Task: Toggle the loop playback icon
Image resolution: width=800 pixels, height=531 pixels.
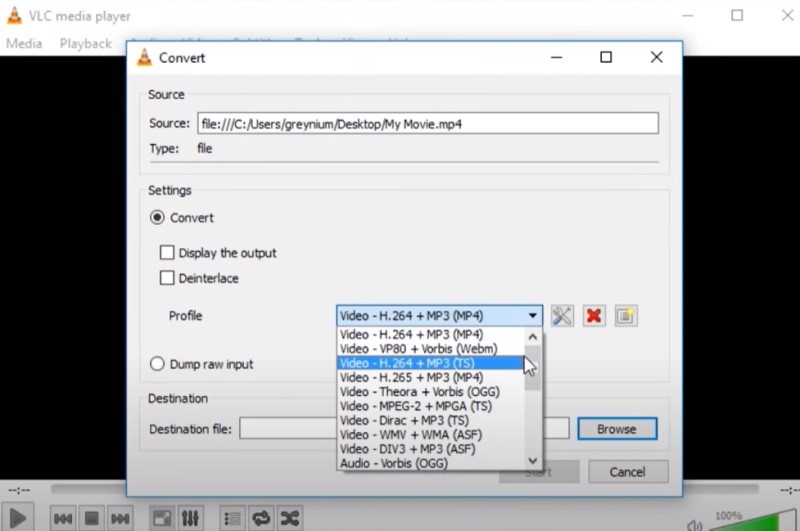Action: click(261, 518)
